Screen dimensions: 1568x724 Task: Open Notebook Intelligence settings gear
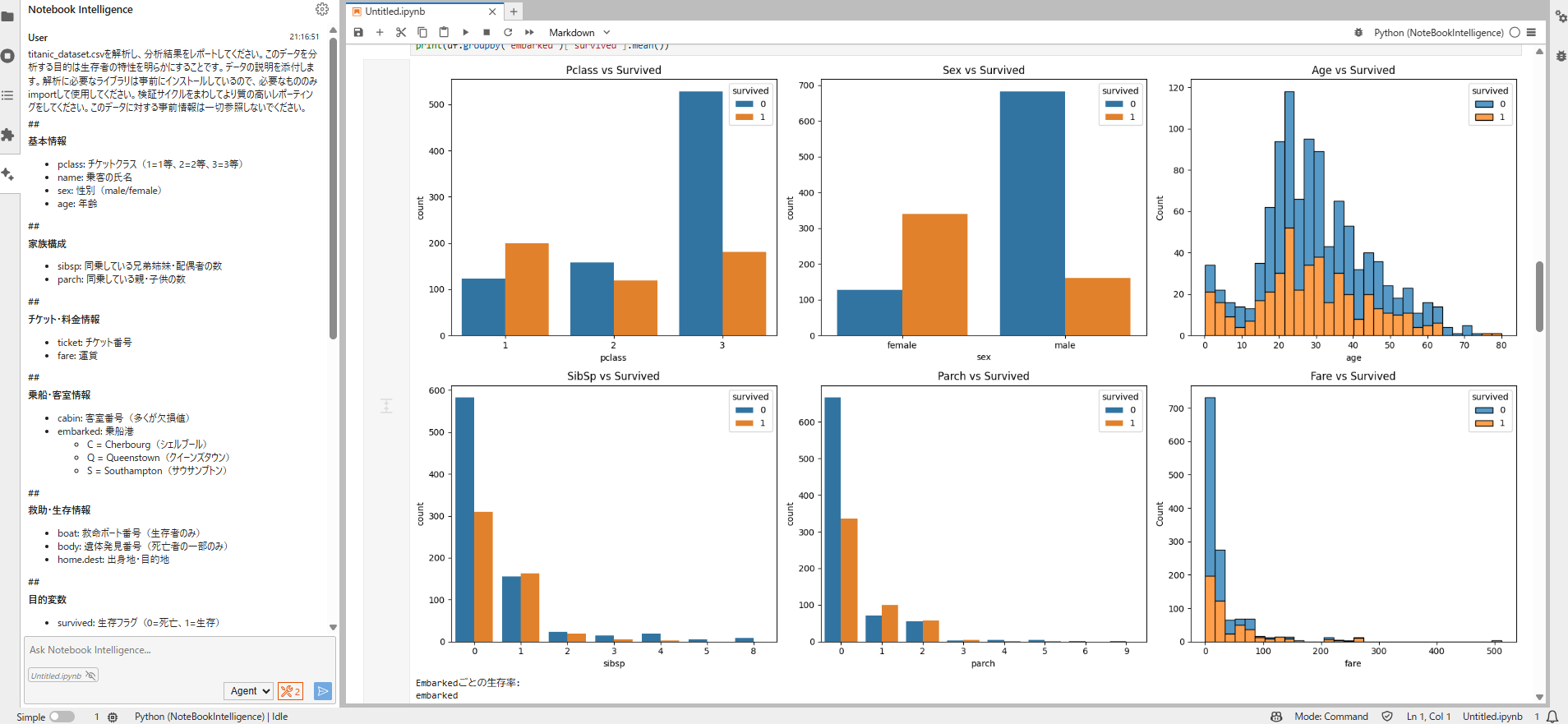[x=322, y=9]
